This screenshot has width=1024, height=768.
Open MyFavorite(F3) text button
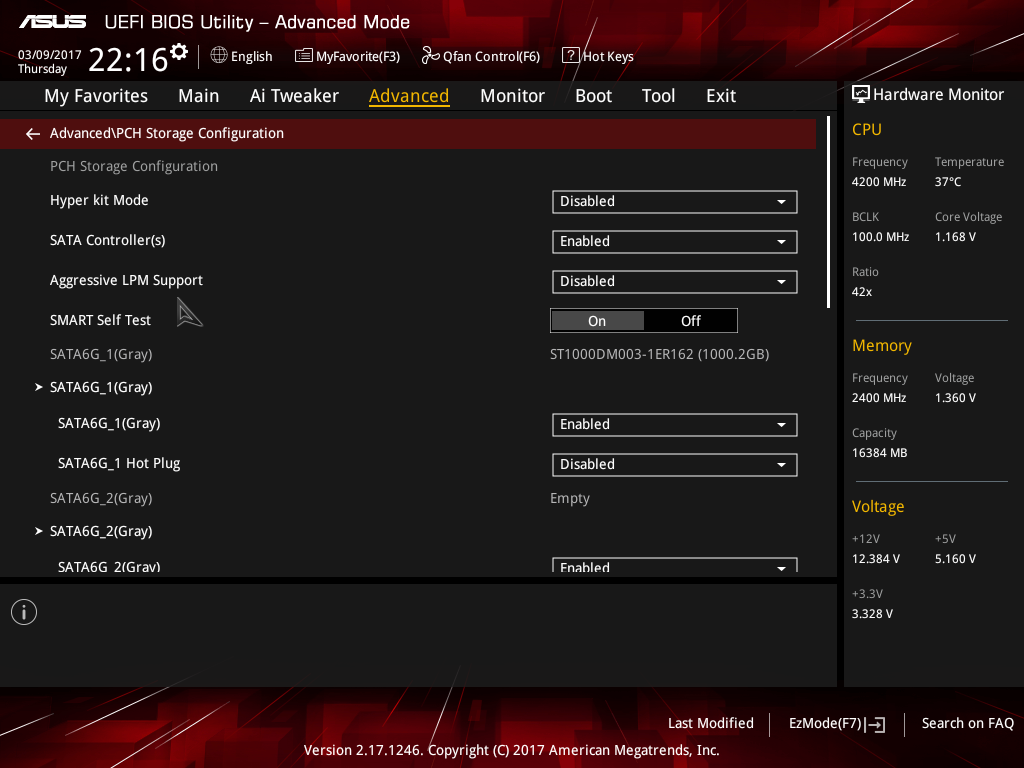coord(358,57)
